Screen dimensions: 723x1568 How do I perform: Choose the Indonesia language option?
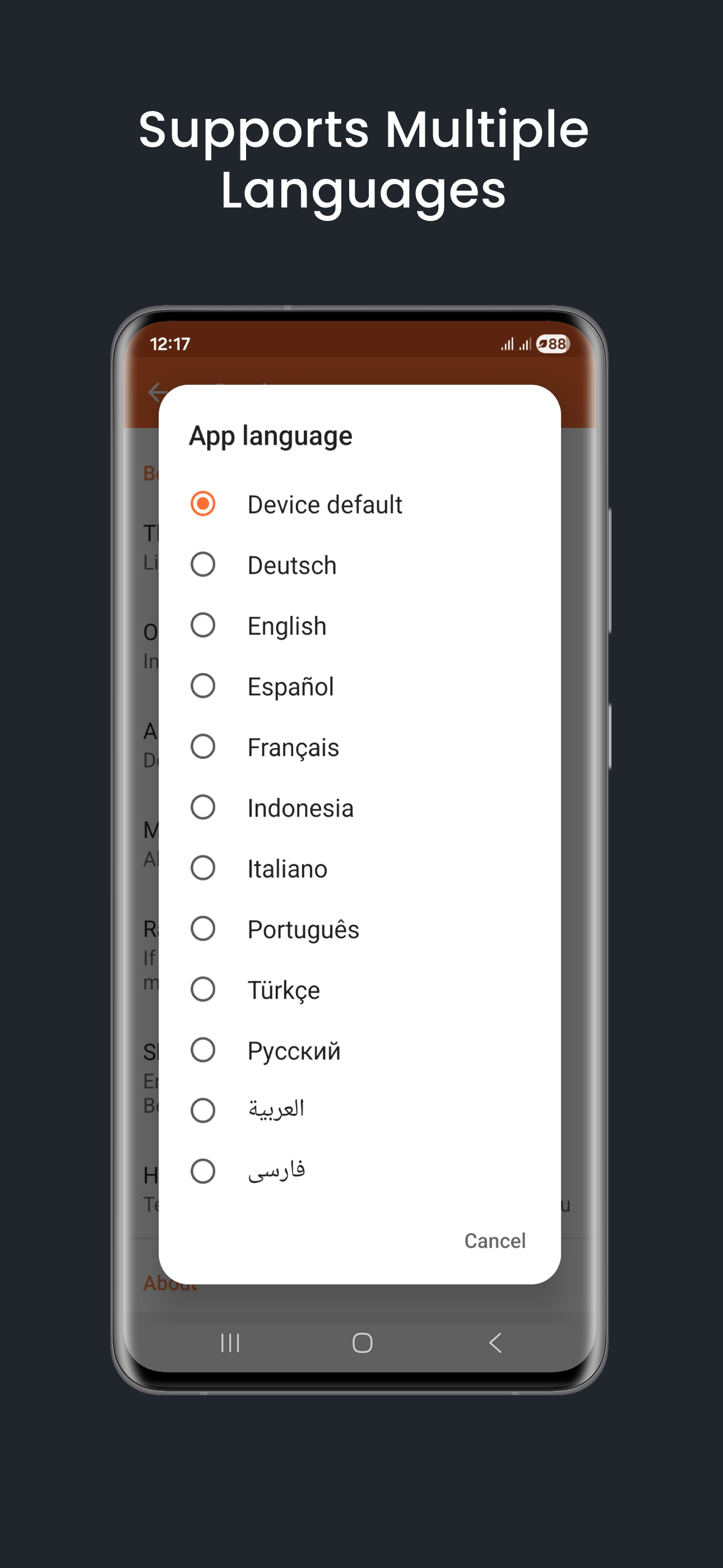click(x=203, y=808)
